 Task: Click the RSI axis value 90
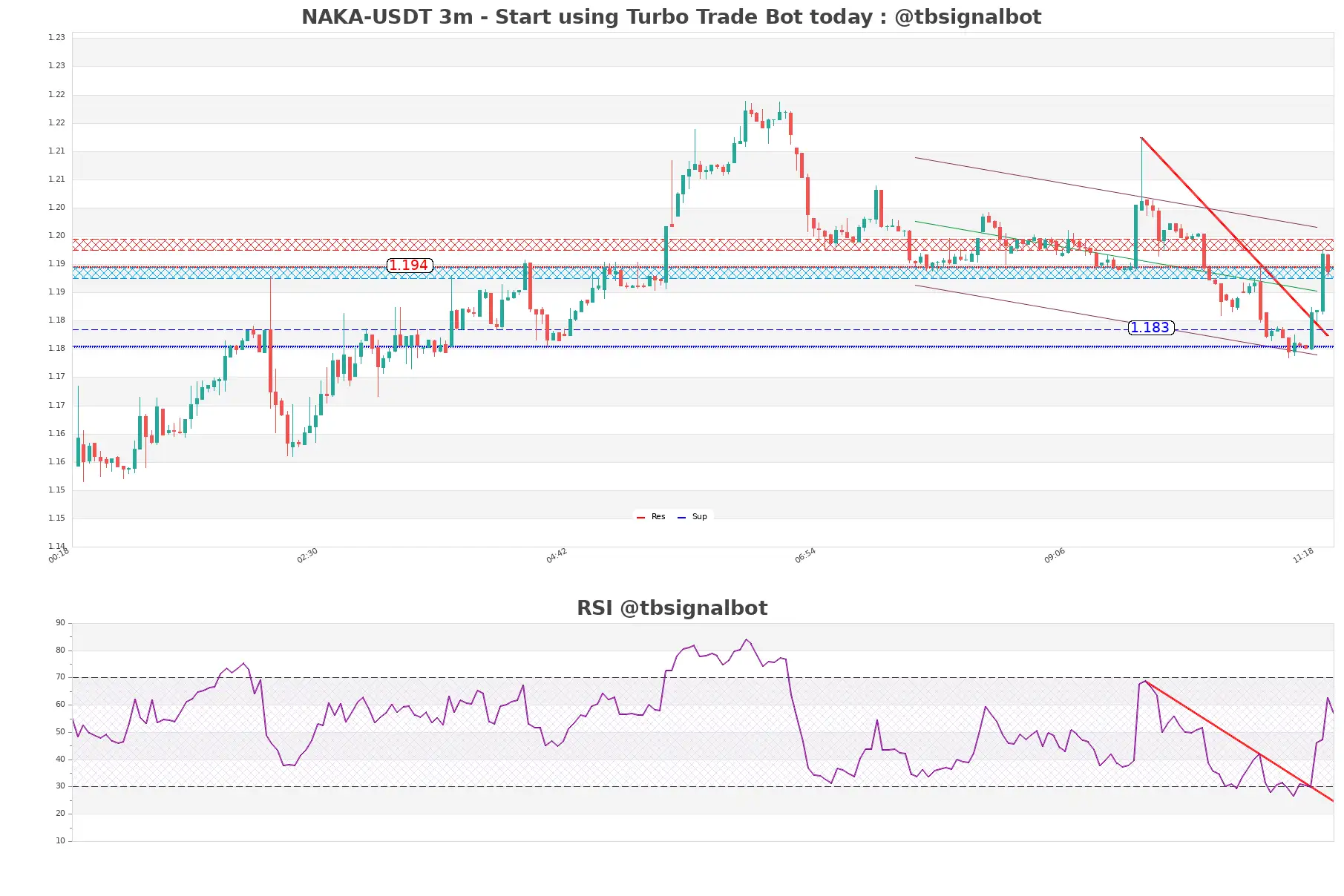60,623
